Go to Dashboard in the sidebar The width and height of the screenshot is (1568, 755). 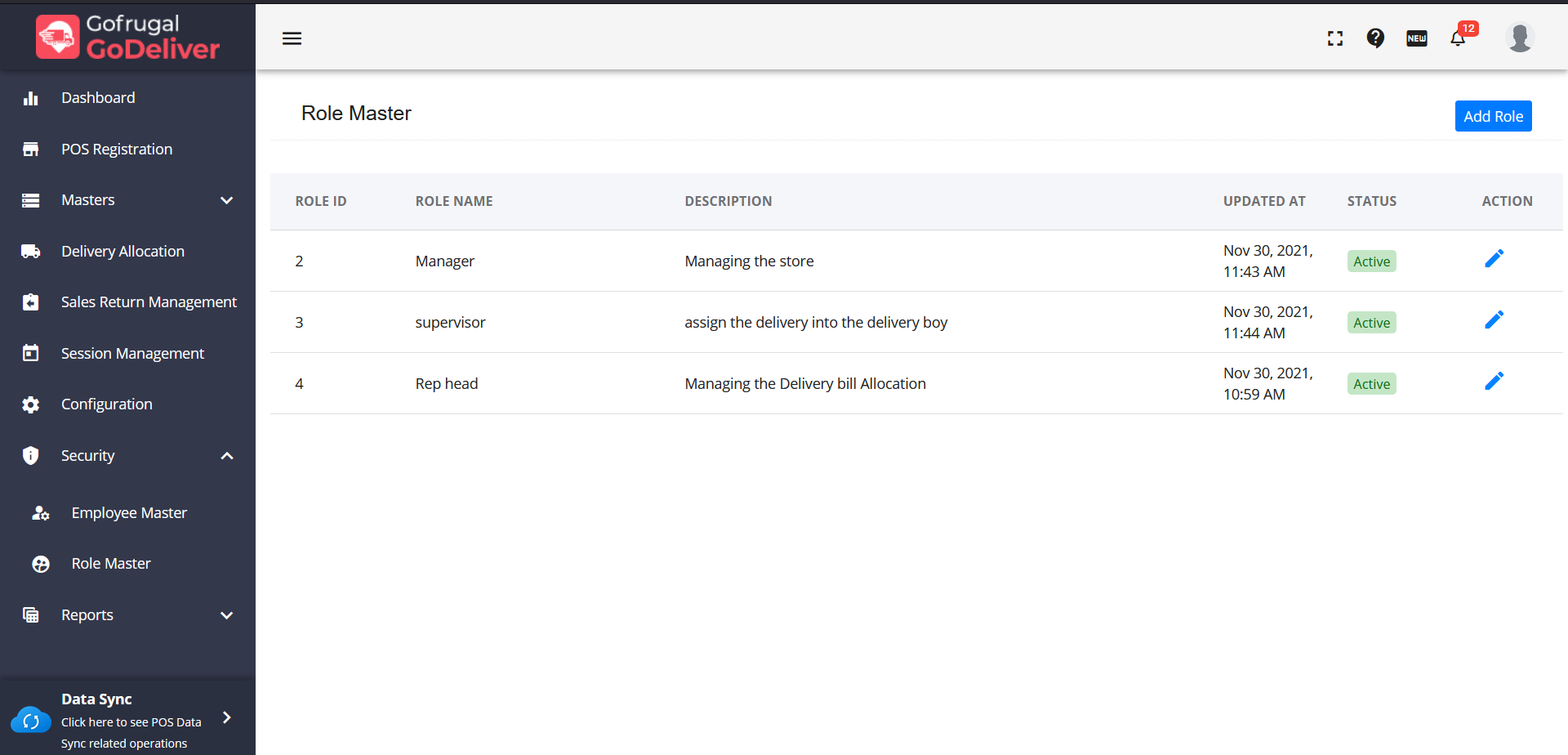click(x=98, y=98)
